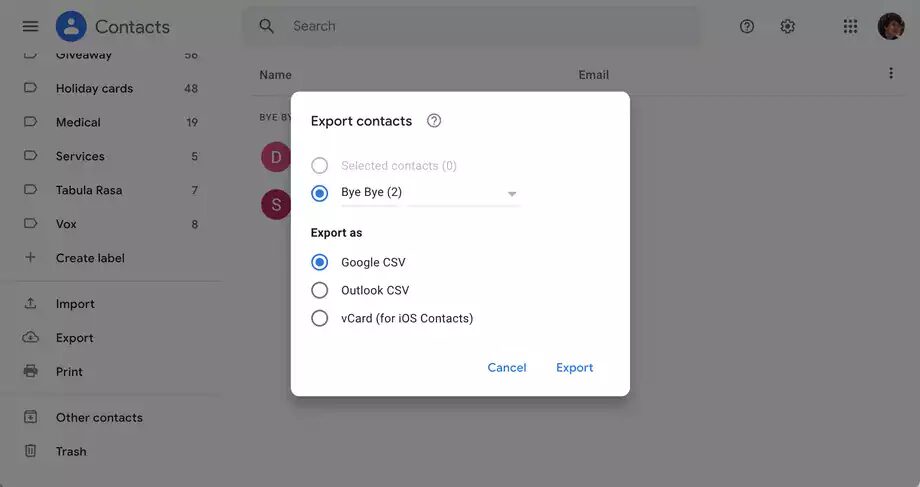
Task: Click the Trash bin icon in sidebar
Action: click(31, 451)
